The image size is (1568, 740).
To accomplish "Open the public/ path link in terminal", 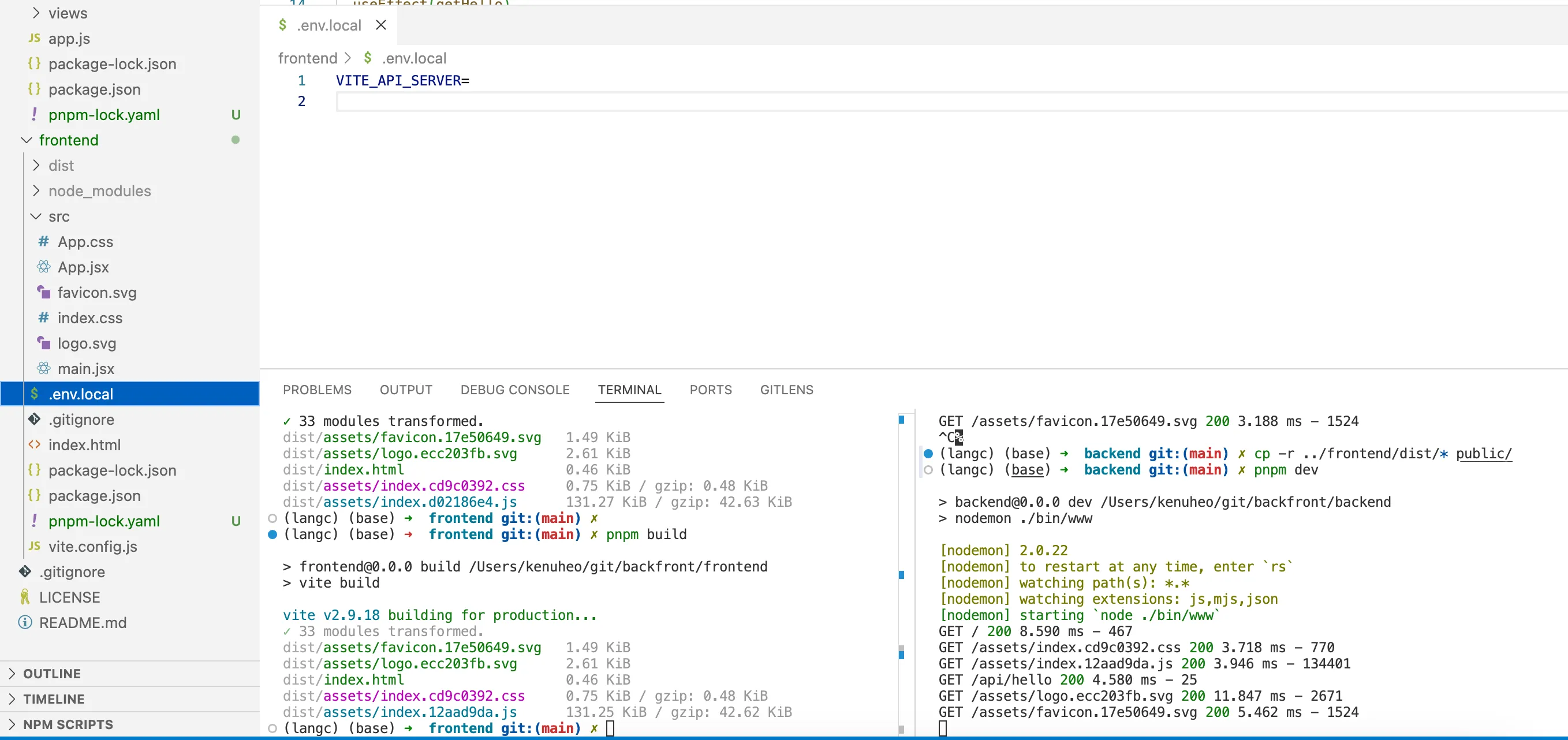I will point(1483,453).
